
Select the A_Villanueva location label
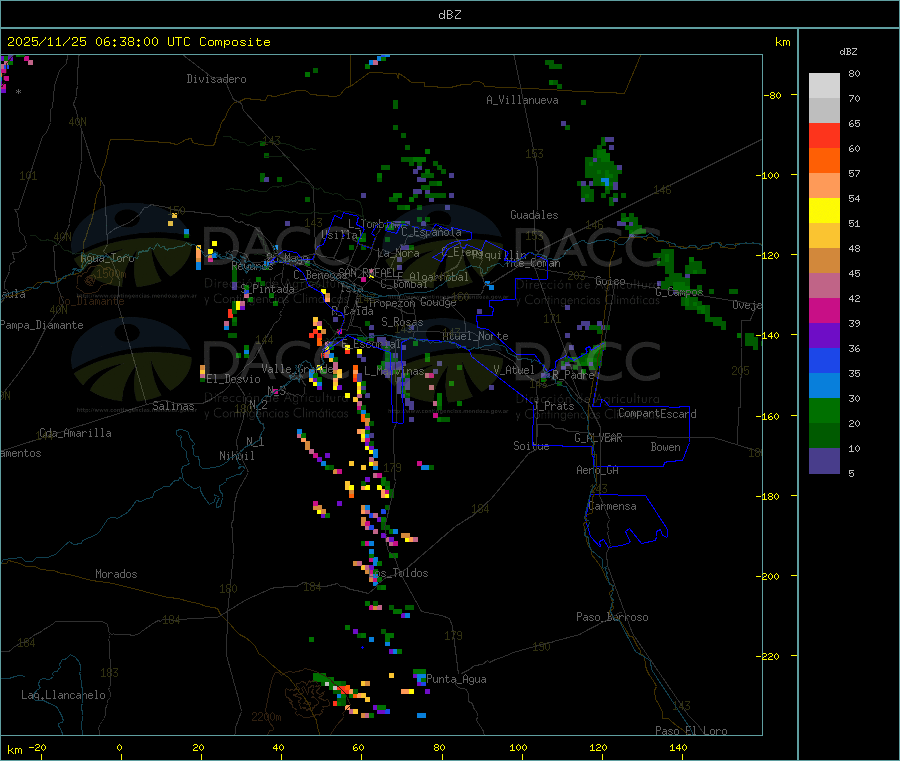[x=522, y=100]
